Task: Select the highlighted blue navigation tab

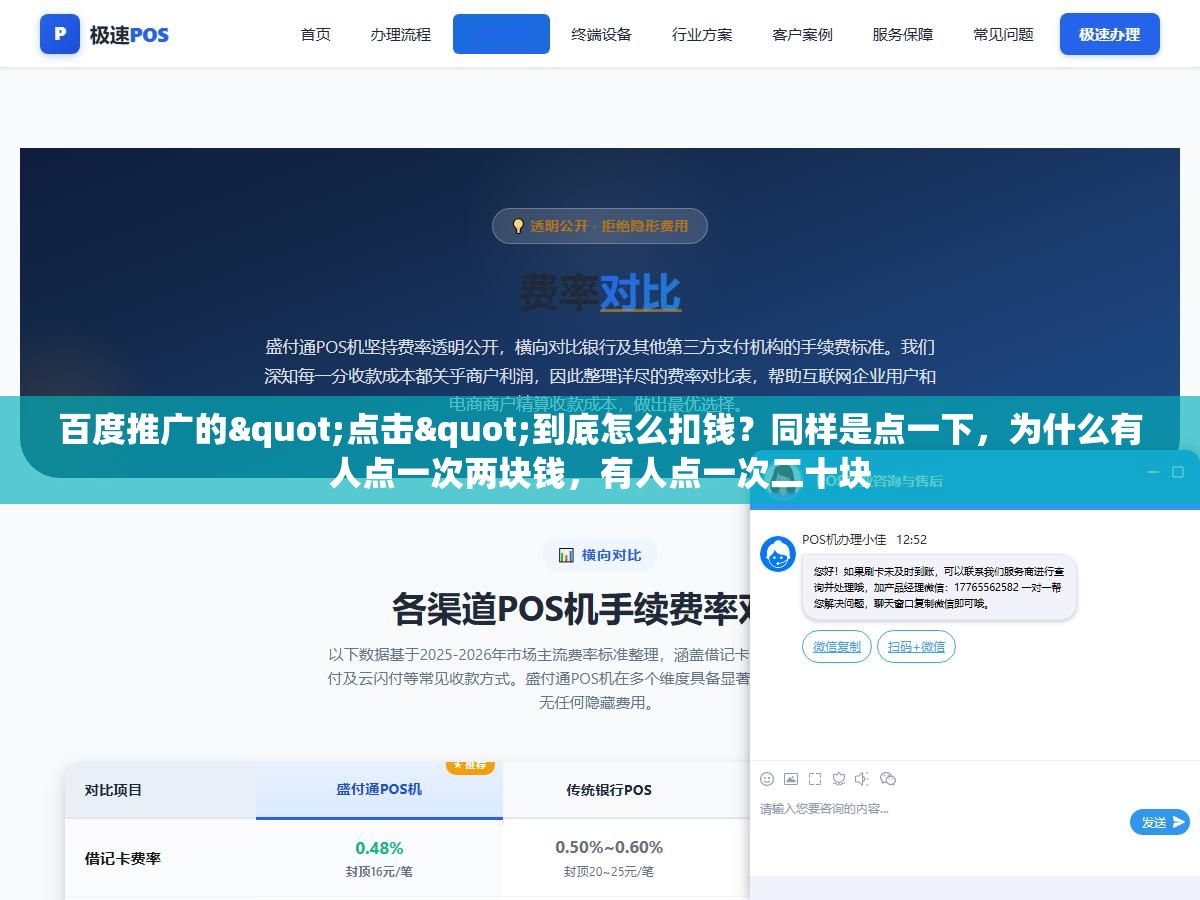Action: tap(501, 34)
